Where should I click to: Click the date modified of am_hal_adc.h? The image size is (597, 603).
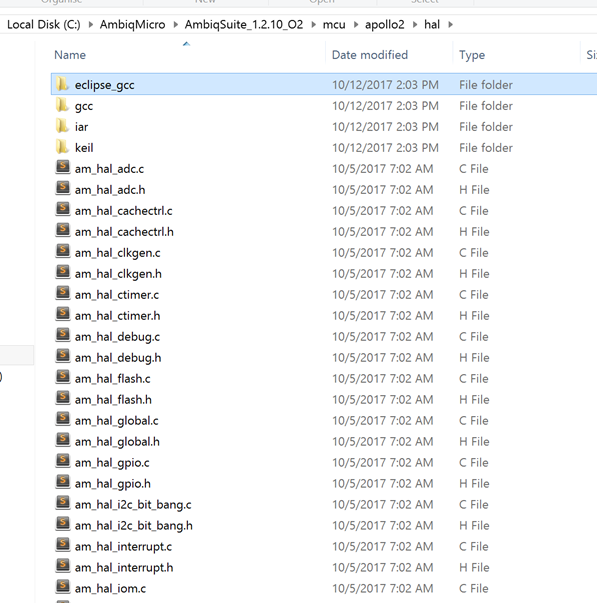point(383,190)
